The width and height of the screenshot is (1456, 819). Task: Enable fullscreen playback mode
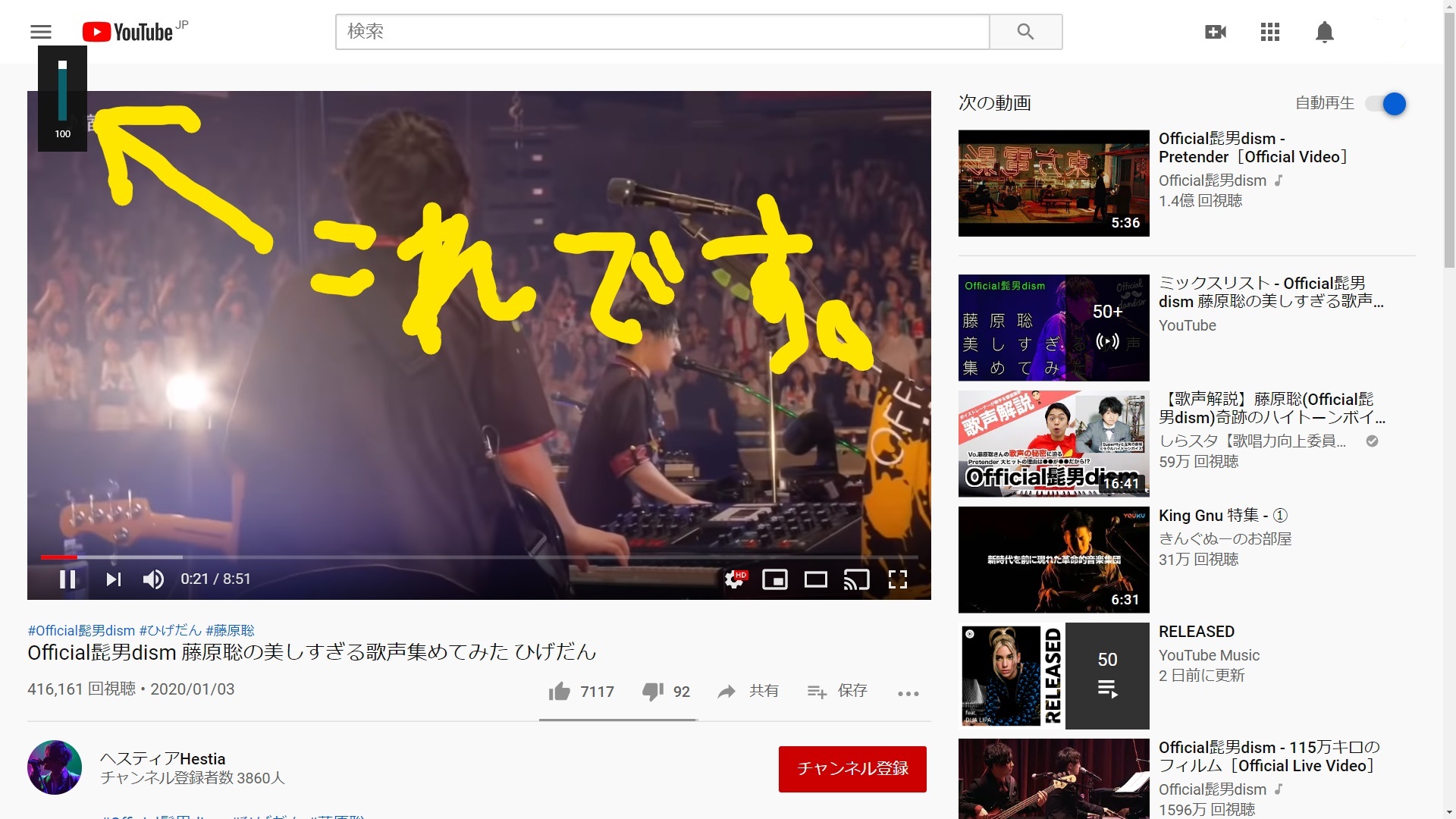coord(898,579)
